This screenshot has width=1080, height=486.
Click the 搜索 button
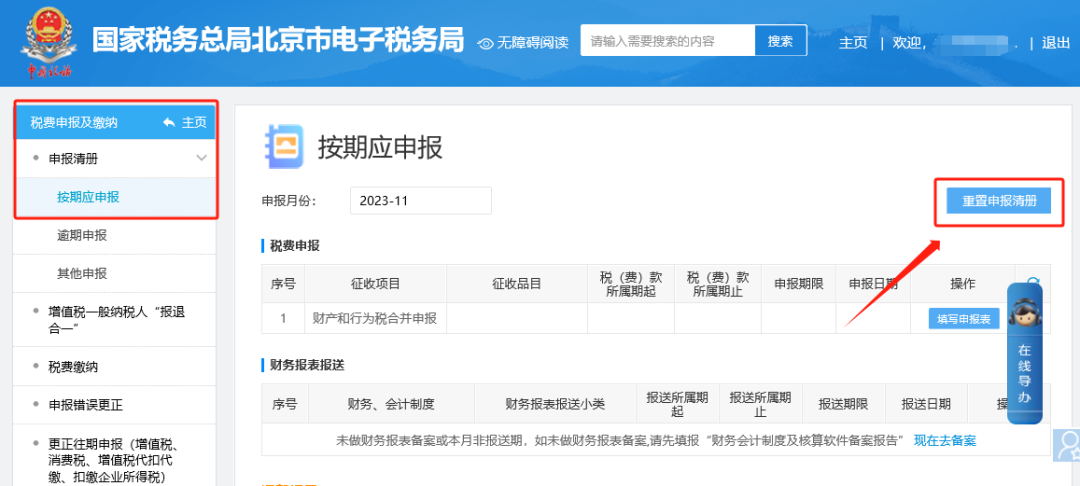click(780, 41)
